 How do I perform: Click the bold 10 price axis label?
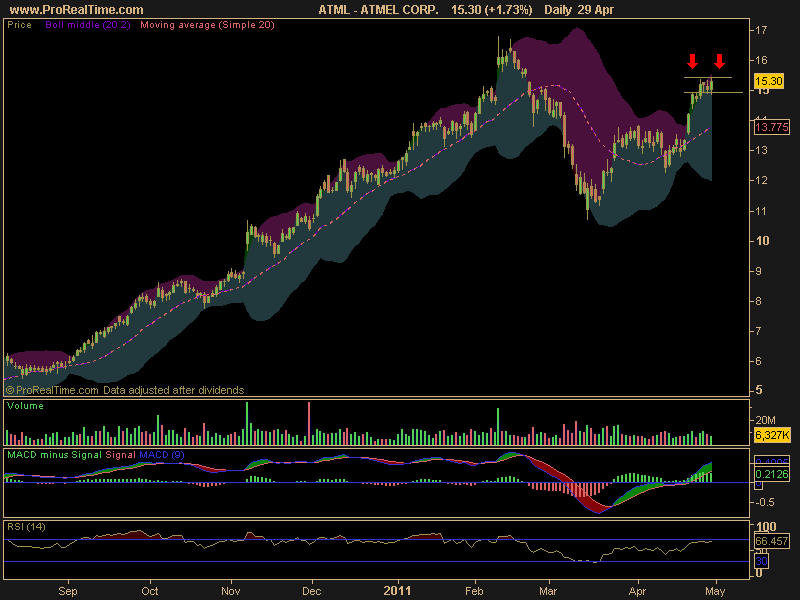click(762, 240)
